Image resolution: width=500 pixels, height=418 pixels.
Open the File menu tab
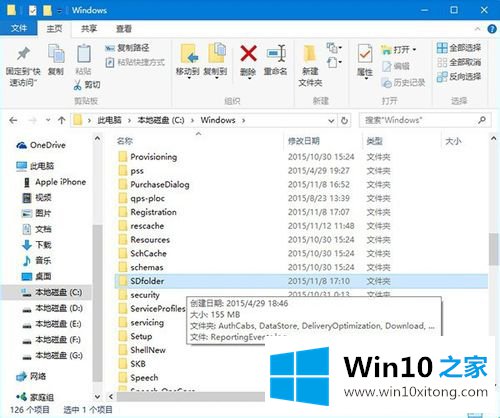click(19, 28)
